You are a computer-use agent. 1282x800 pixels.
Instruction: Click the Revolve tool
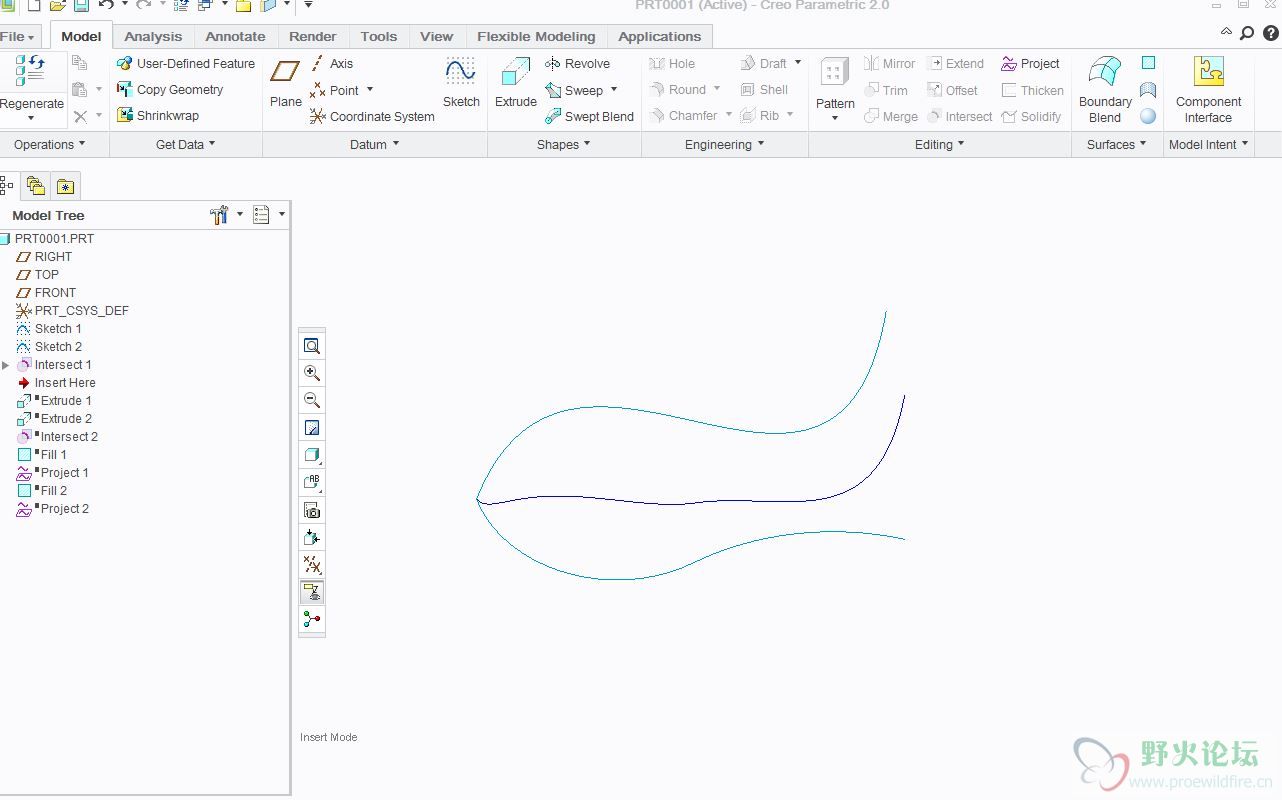coord(577,63)
